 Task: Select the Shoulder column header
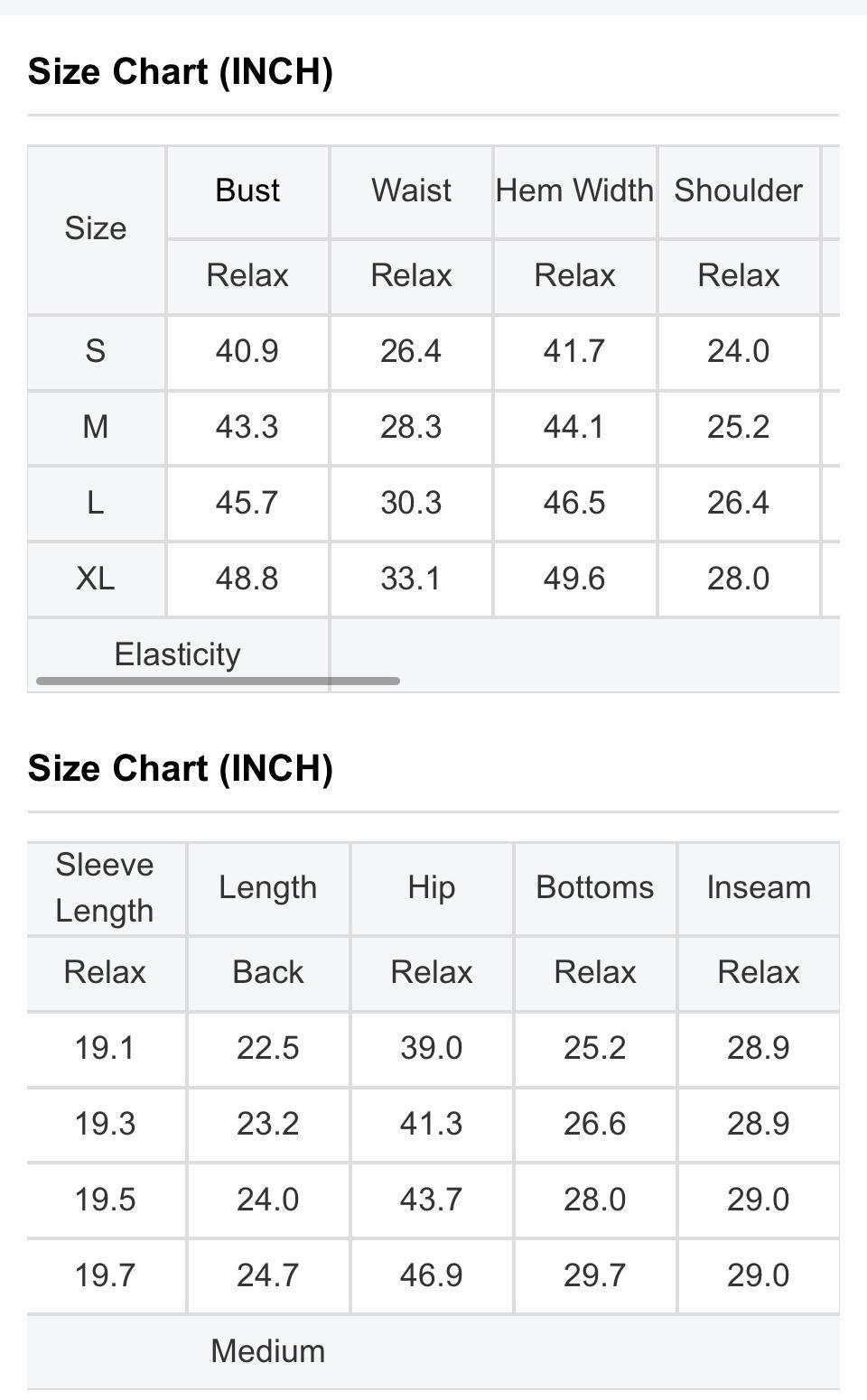(x=738, y=191)
